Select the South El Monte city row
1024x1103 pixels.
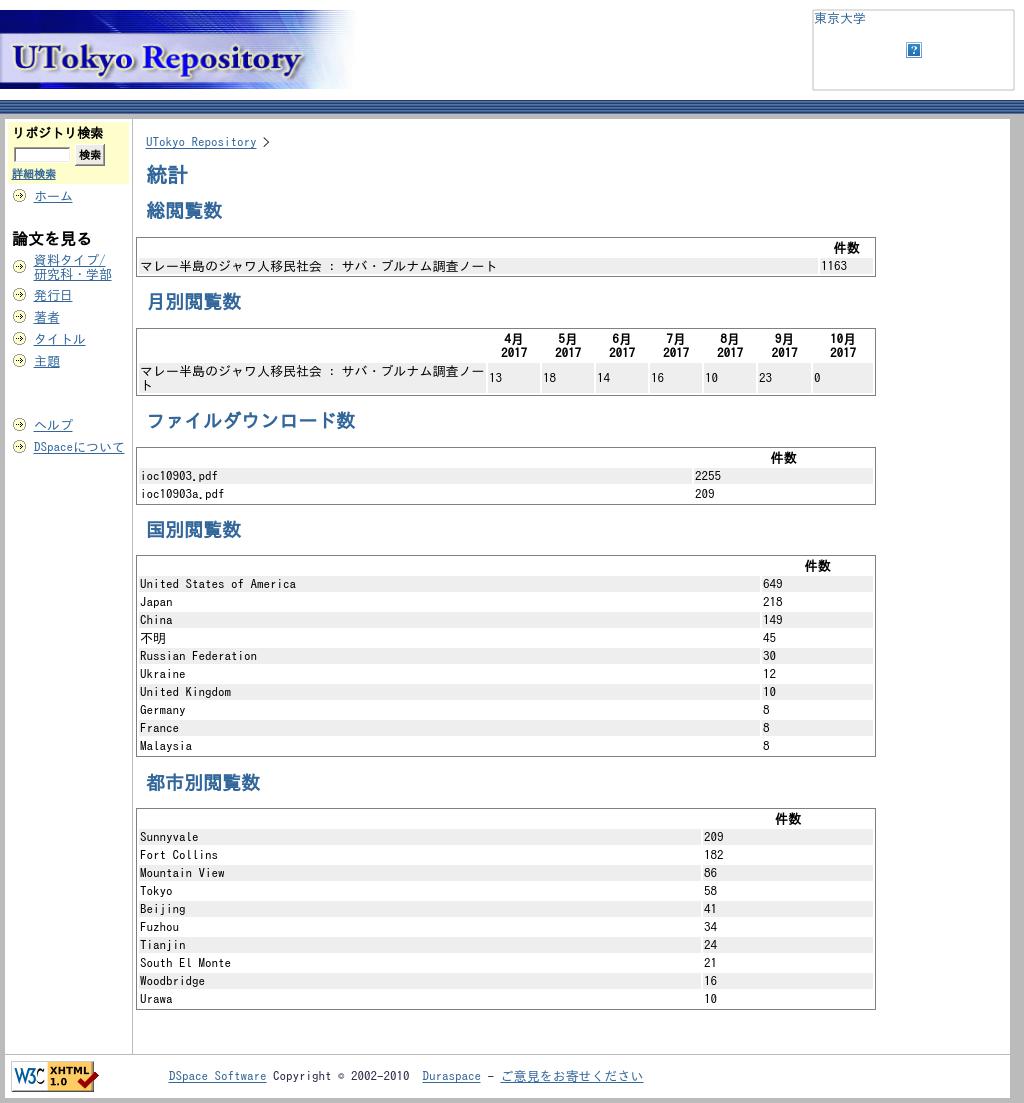click(x=506, y=963)
